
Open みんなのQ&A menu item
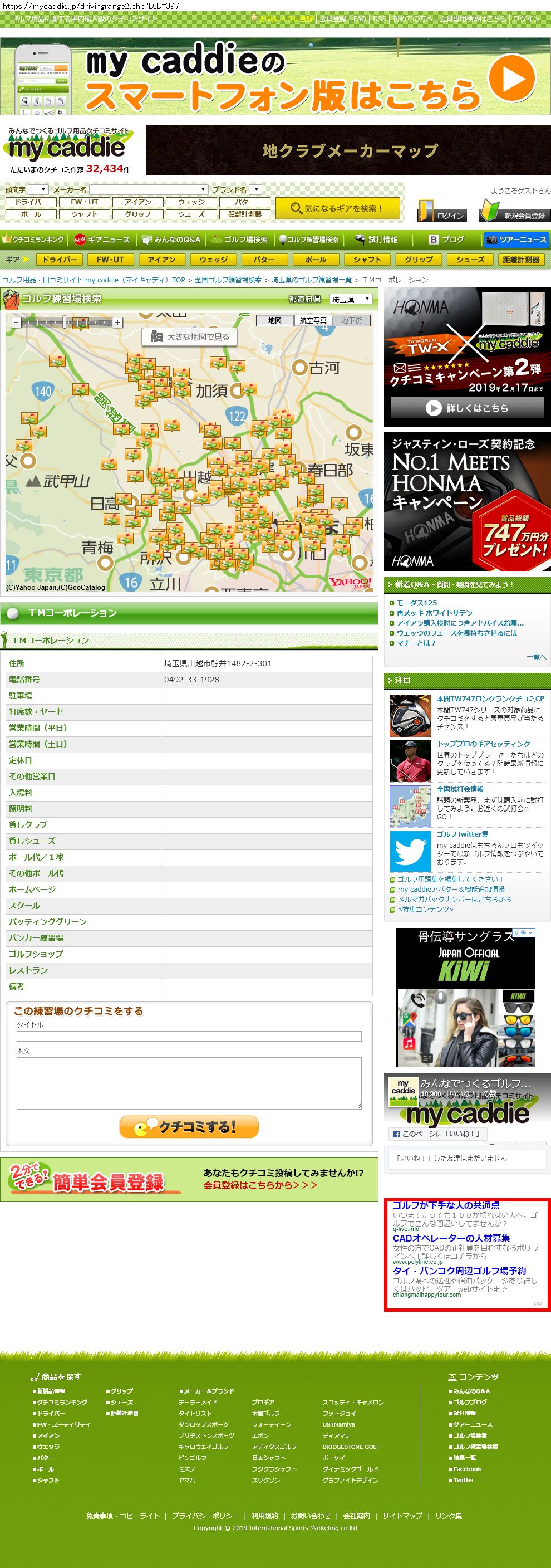tap(171, 239)
